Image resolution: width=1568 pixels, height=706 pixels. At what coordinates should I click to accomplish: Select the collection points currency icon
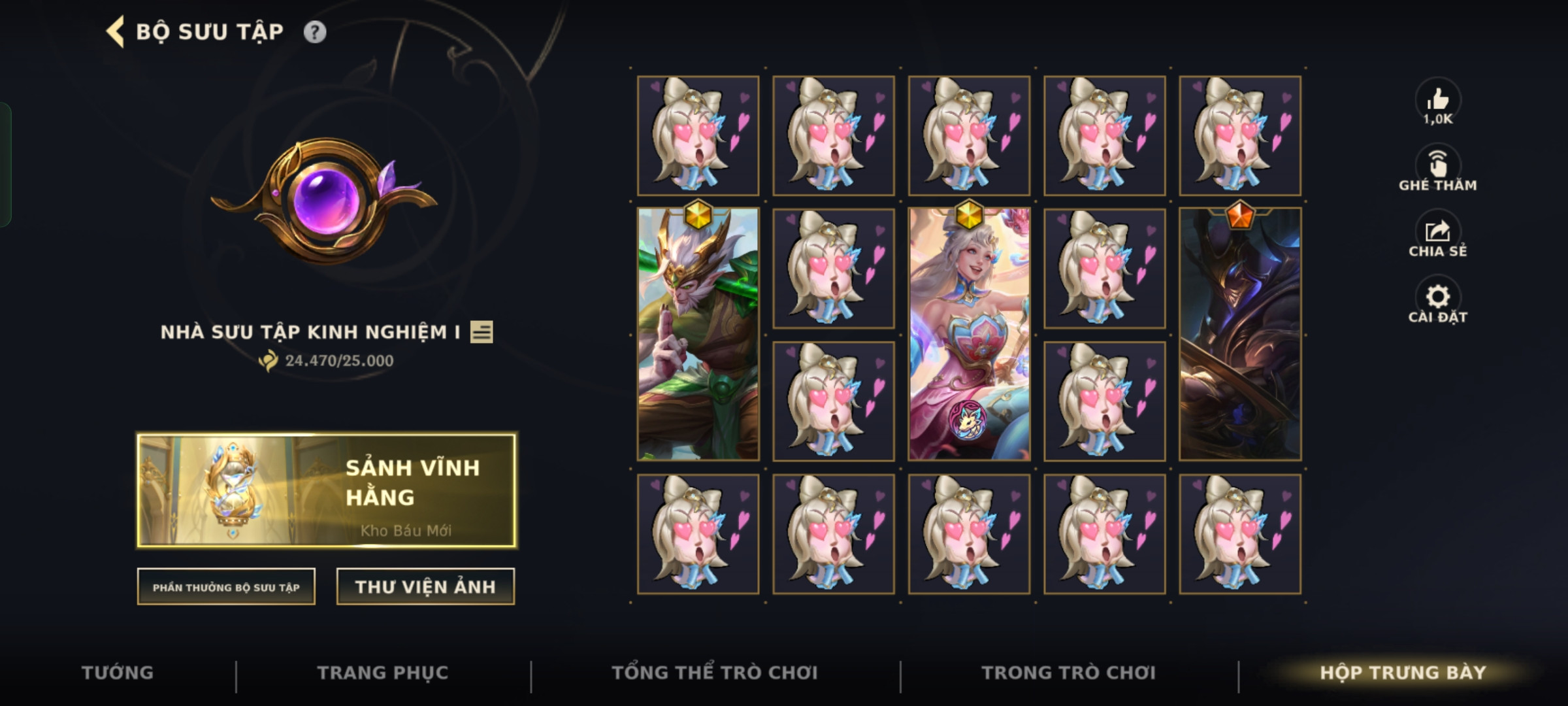click(269, 360)
